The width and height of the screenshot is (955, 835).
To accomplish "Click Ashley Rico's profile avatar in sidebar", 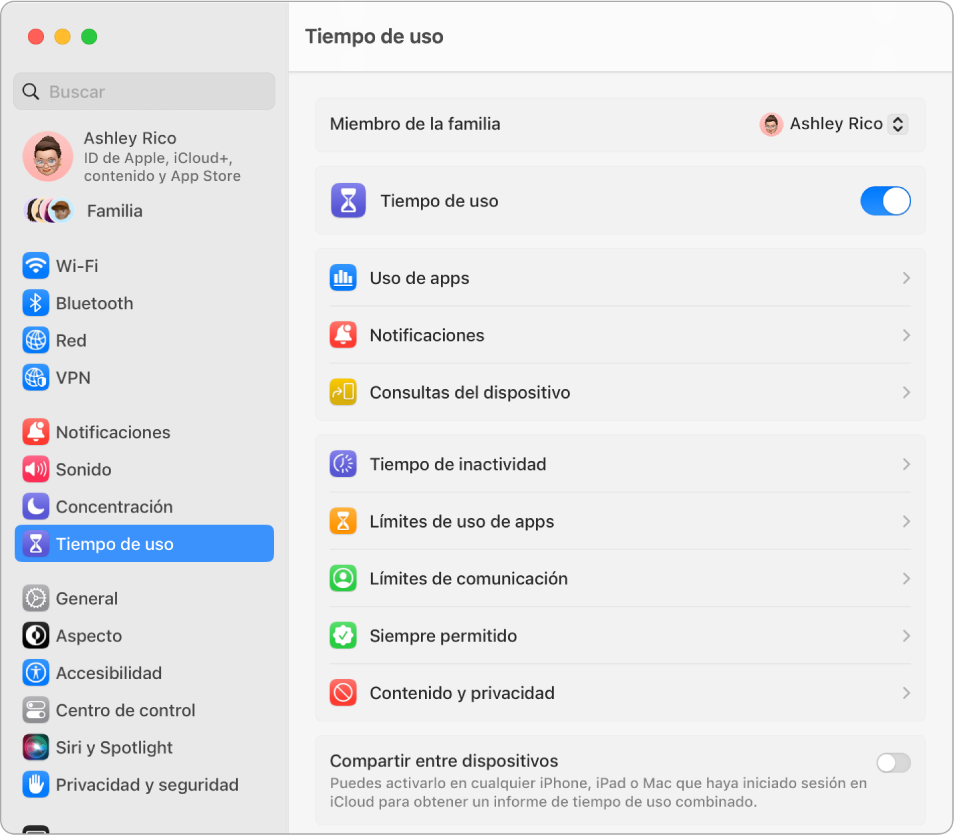I will click(x=47, y=156).
